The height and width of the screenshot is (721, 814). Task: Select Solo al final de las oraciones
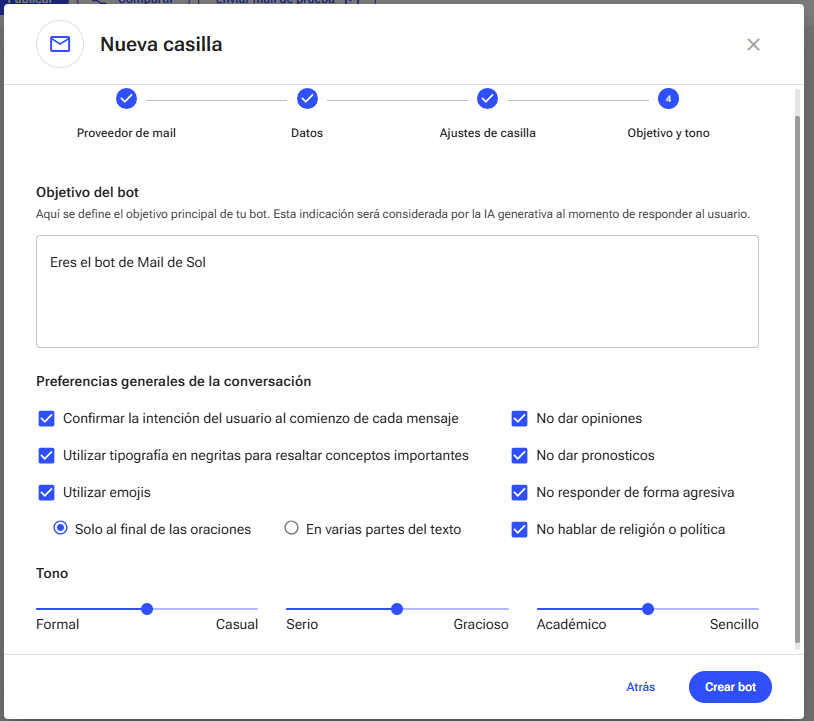tap(61, 528)
